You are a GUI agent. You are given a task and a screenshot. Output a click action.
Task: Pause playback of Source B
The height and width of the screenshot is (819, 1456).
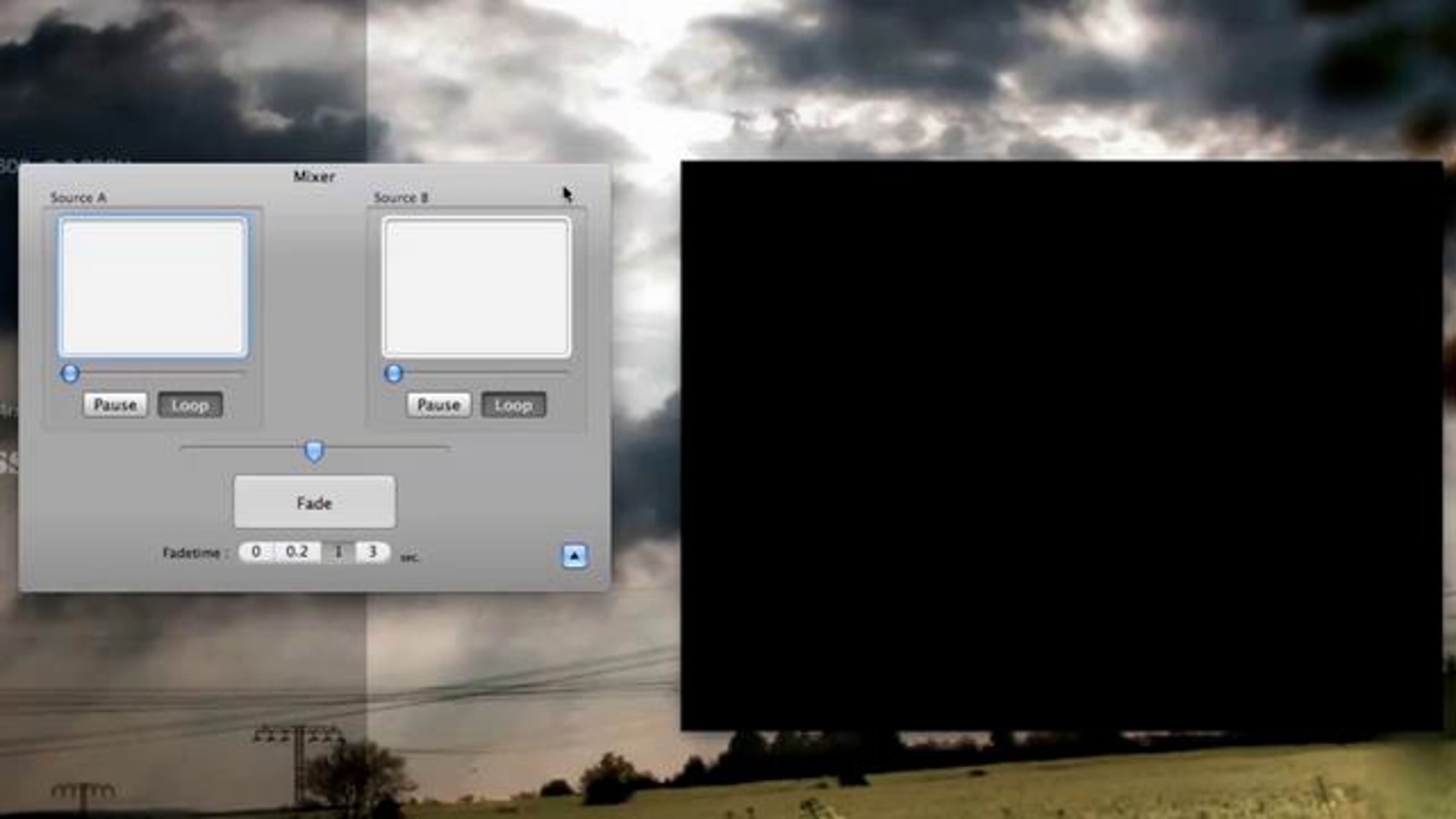coord(438,405)
